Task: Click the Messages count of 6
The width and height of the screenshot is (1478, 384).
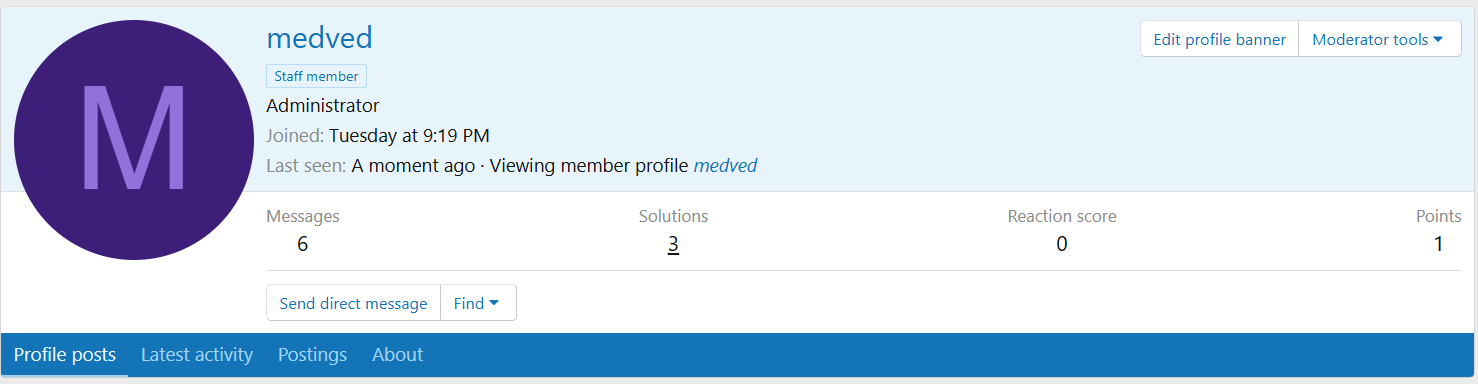Action: 302,243
